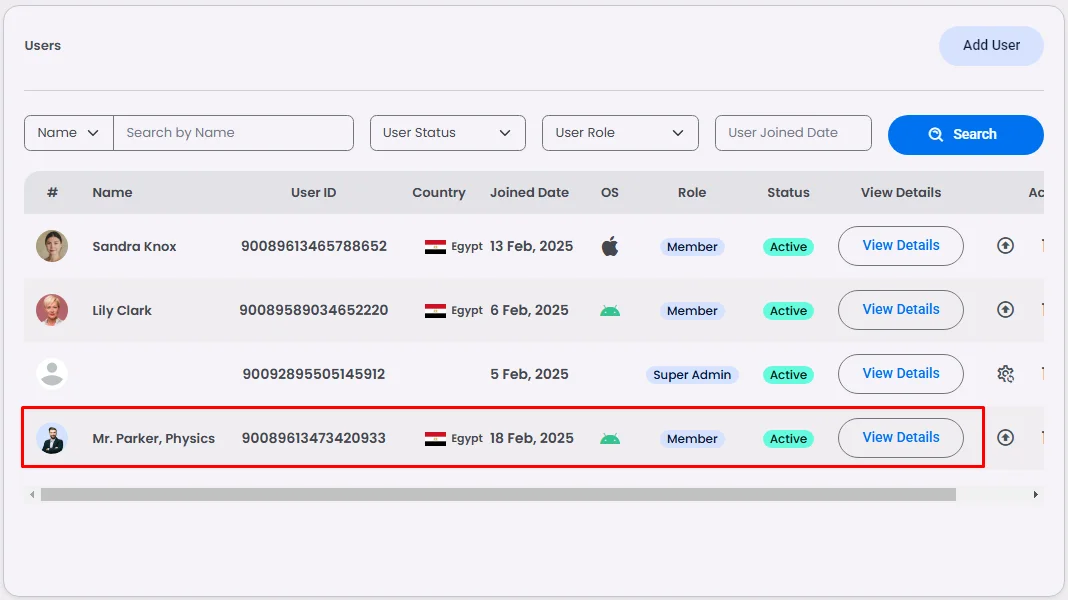Viewport: 1068px width, 600px height.
Task: Click Mr. Parker, Physics avatar photo
Action: coord(52,438)
